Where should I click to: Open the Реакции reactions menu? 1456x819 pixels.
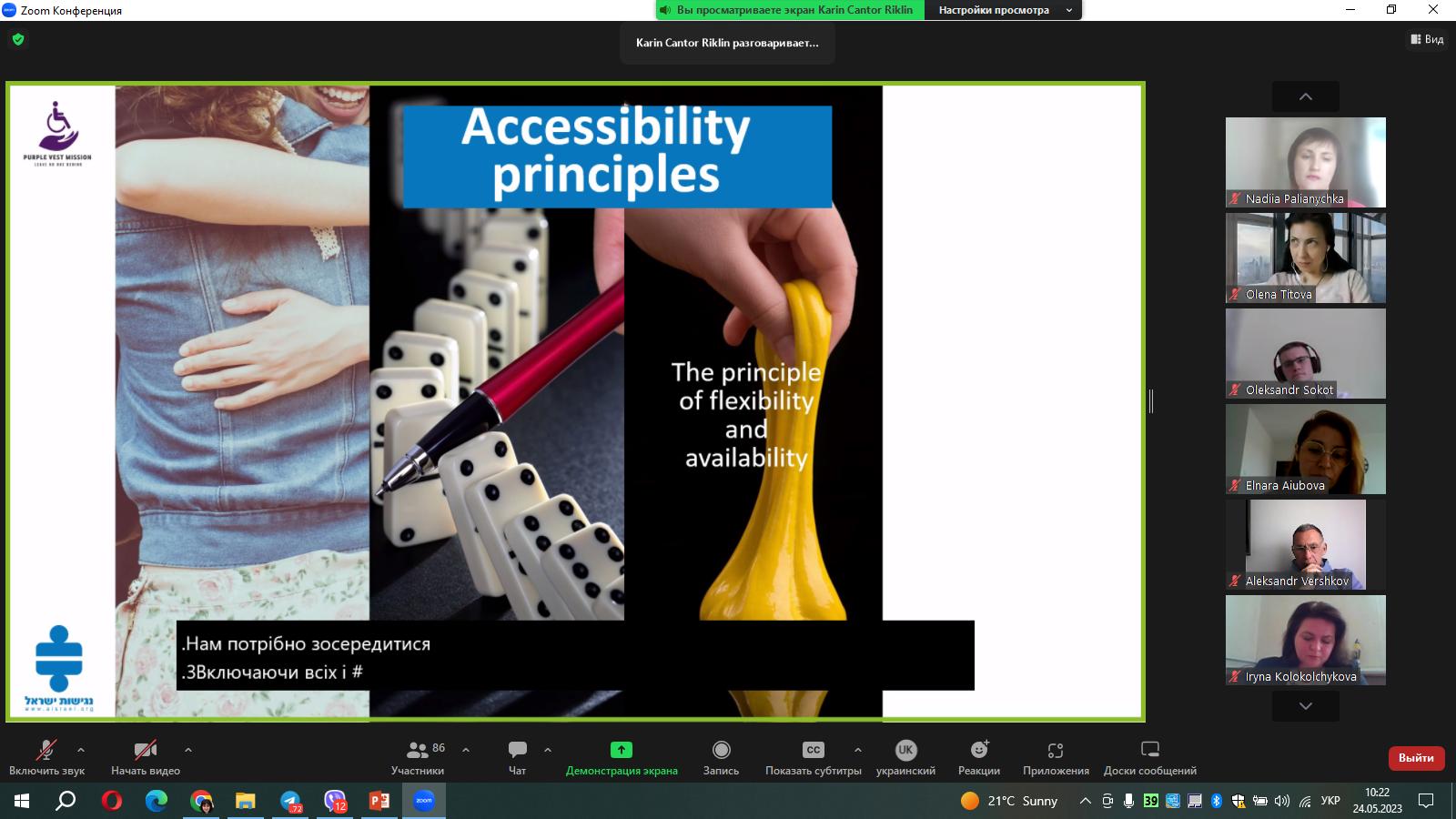[x=979, y=758]
